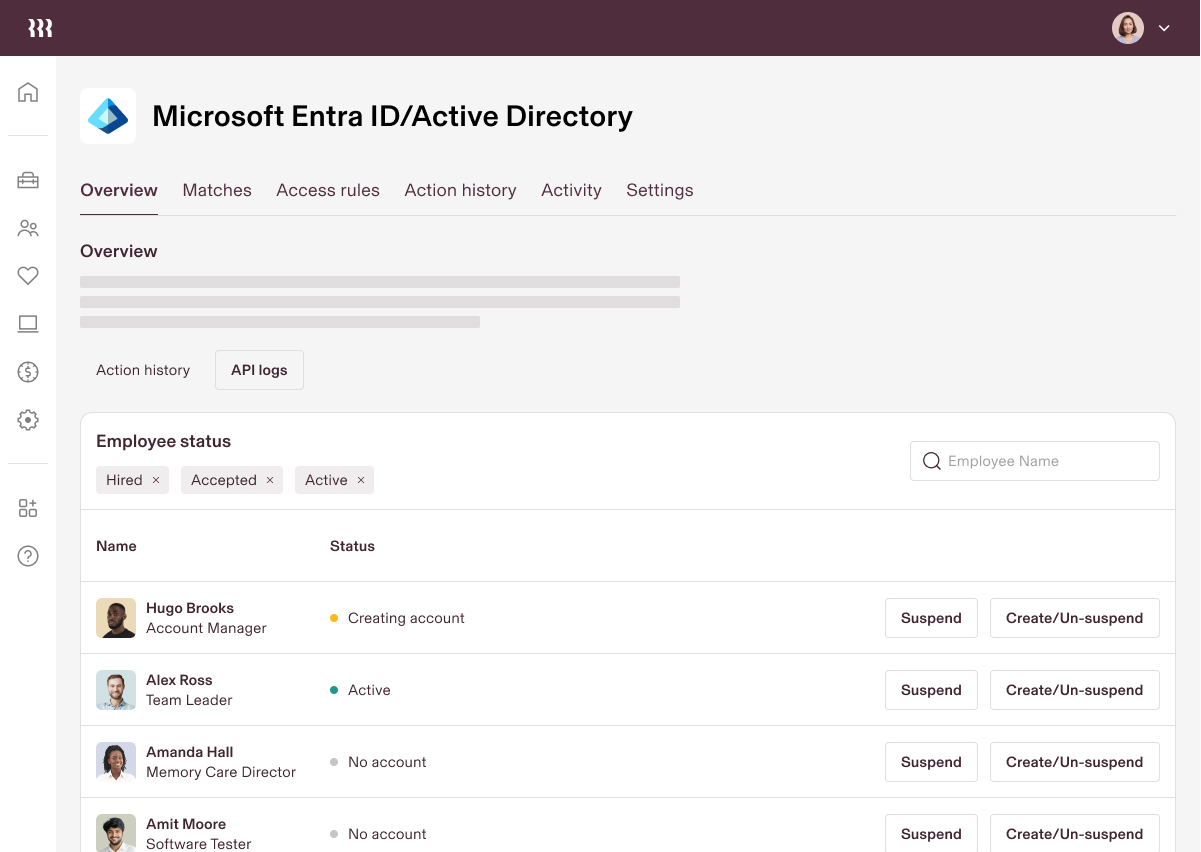This screenshot has height=852, width=1201.
Task: Click the Creating account status text
Action: pyautogui.click(x=406, y=618)
